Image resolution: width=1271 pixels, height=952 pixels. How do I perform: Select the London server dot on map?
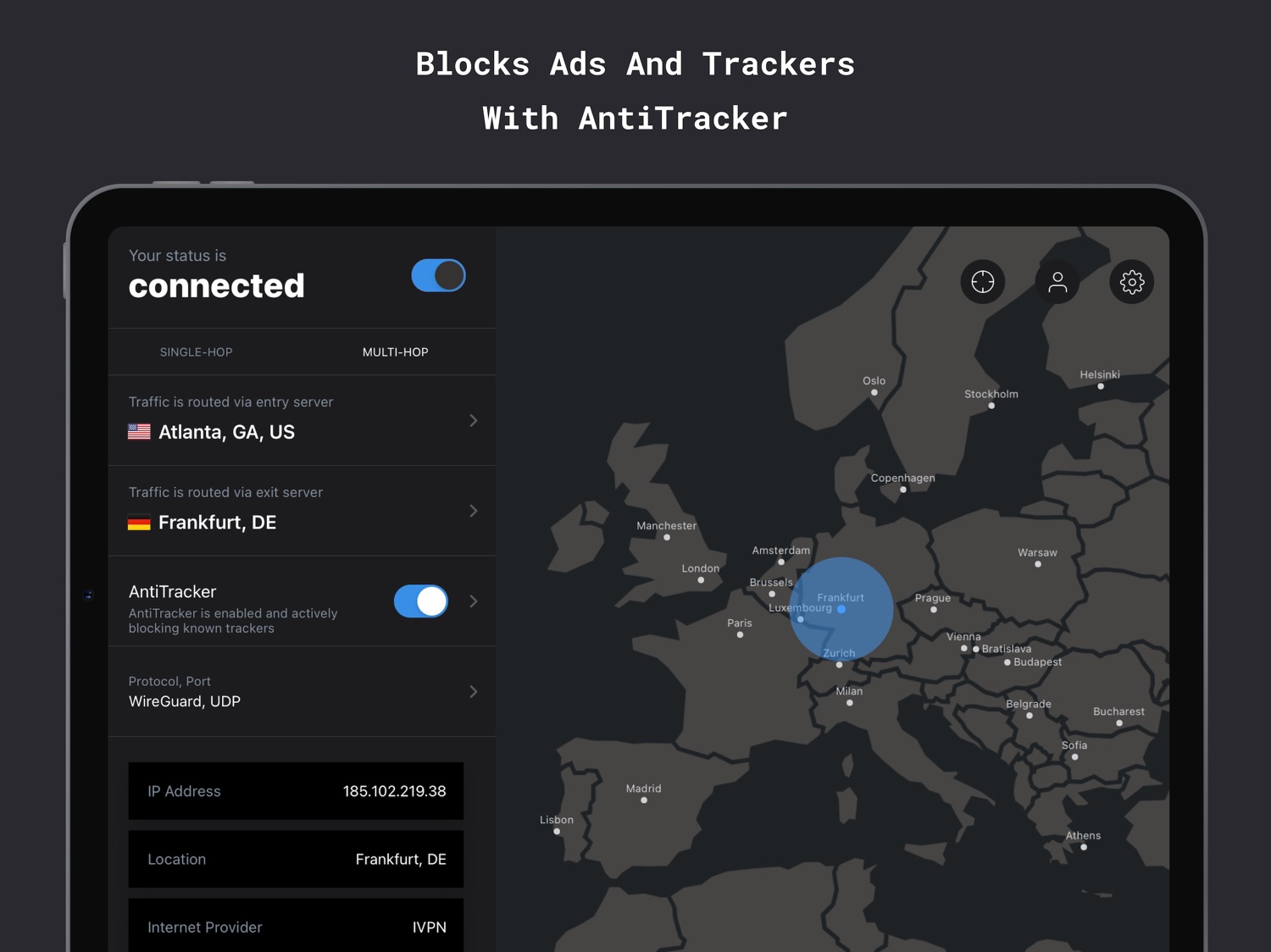pyautogui.click(x=701, y=580)
